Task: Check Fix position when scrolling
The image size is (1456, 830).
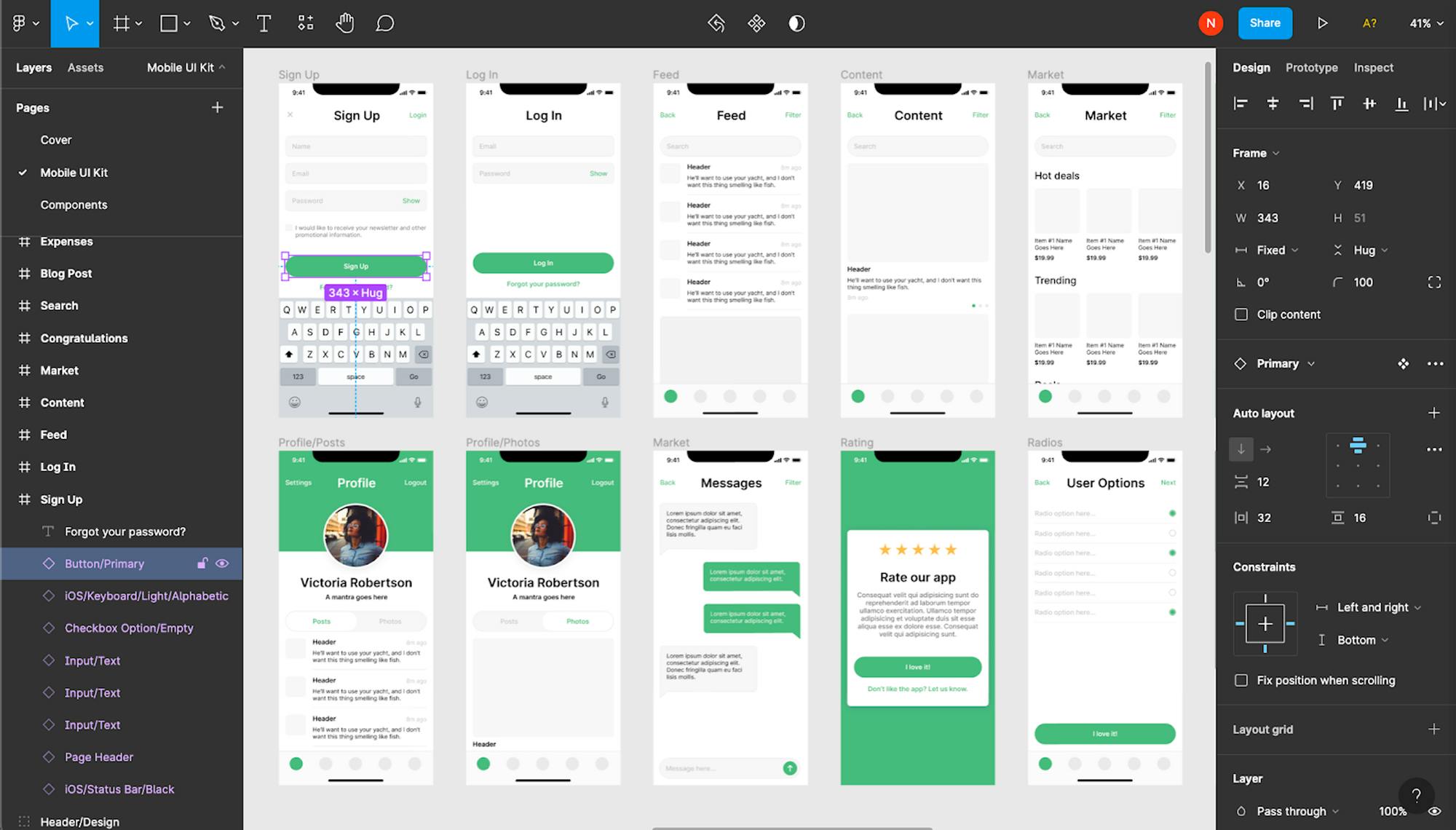Action: coord(1241,680)
